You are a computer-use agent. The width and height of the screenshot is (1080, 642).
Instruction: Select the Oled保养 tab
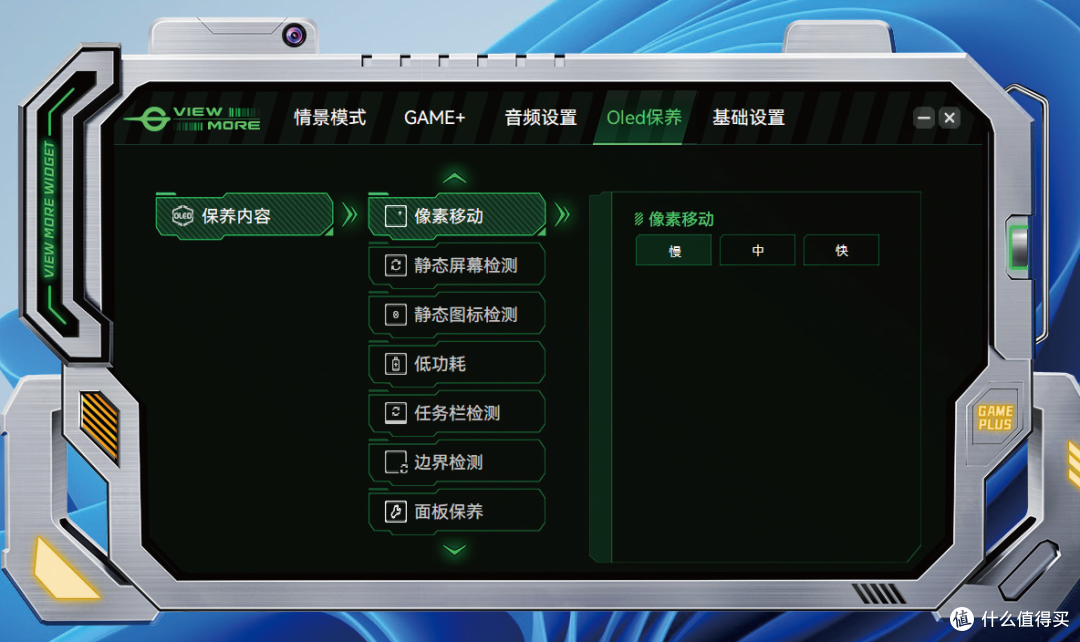point(644,117)
